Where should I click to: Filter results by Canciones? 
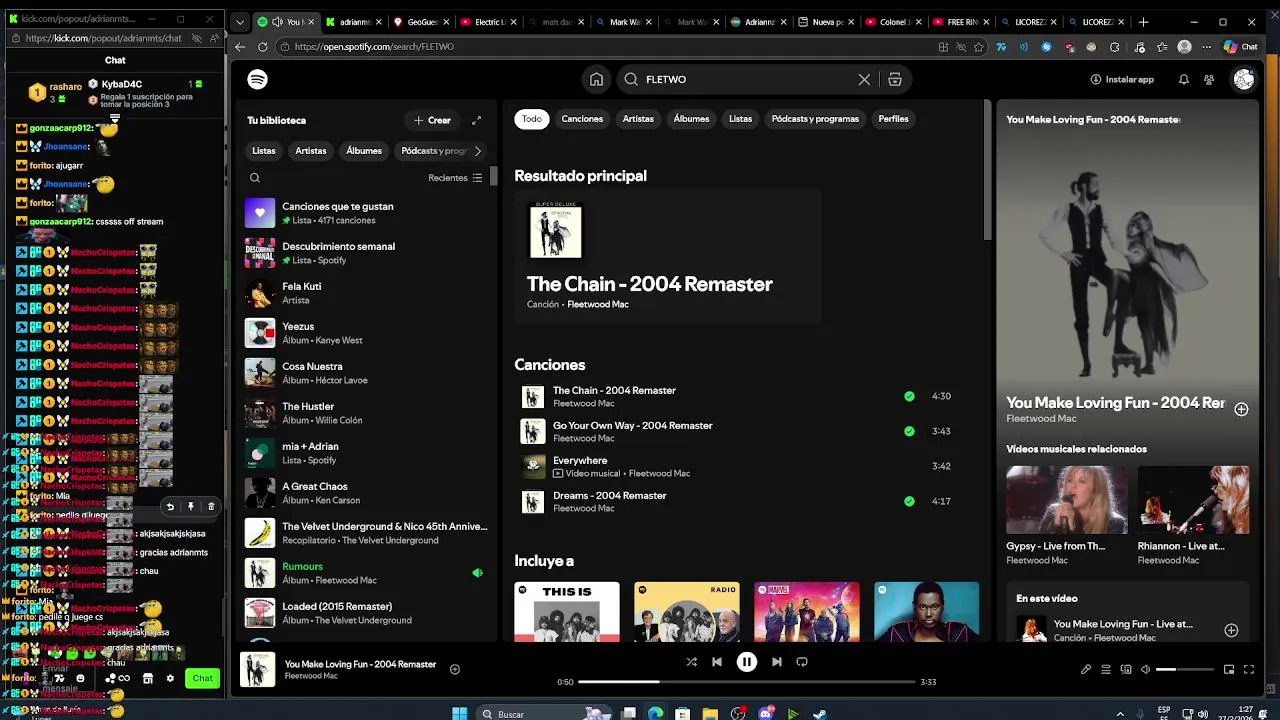[x=582, y=119]
